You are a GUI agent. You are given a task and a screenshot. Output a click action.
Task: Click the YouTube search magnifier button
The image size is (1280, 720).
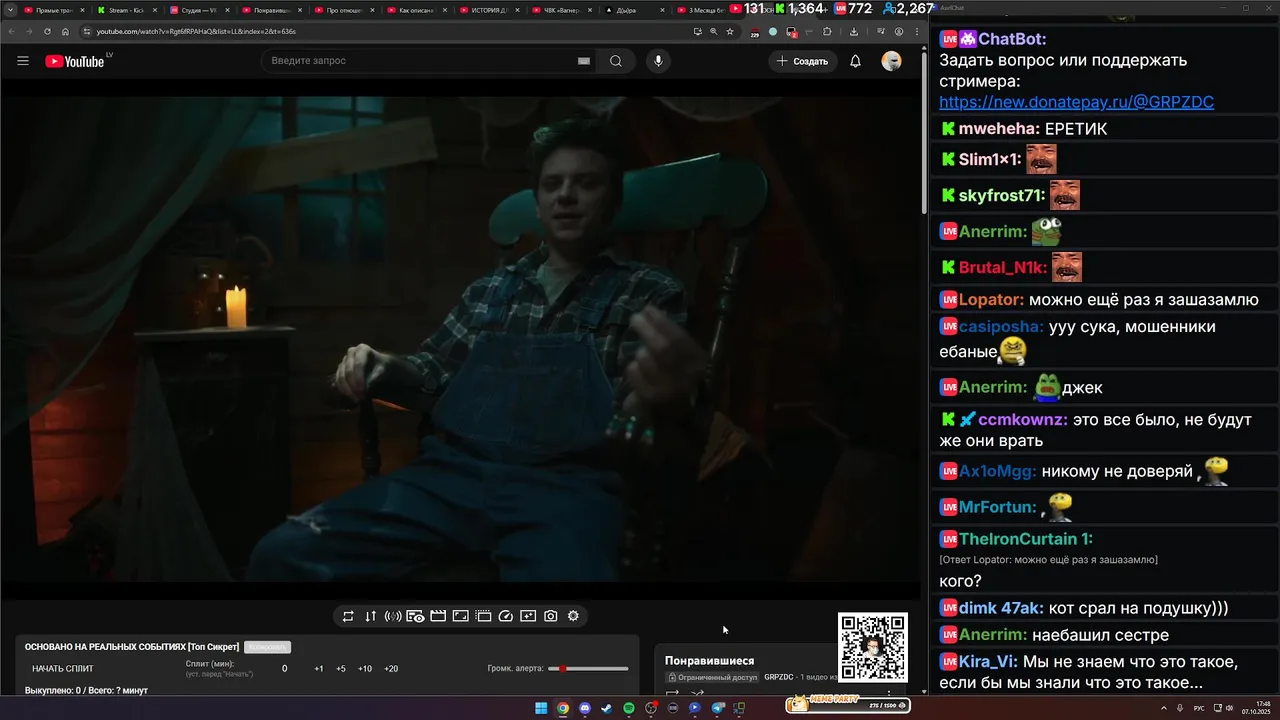(x=616, y=61)
